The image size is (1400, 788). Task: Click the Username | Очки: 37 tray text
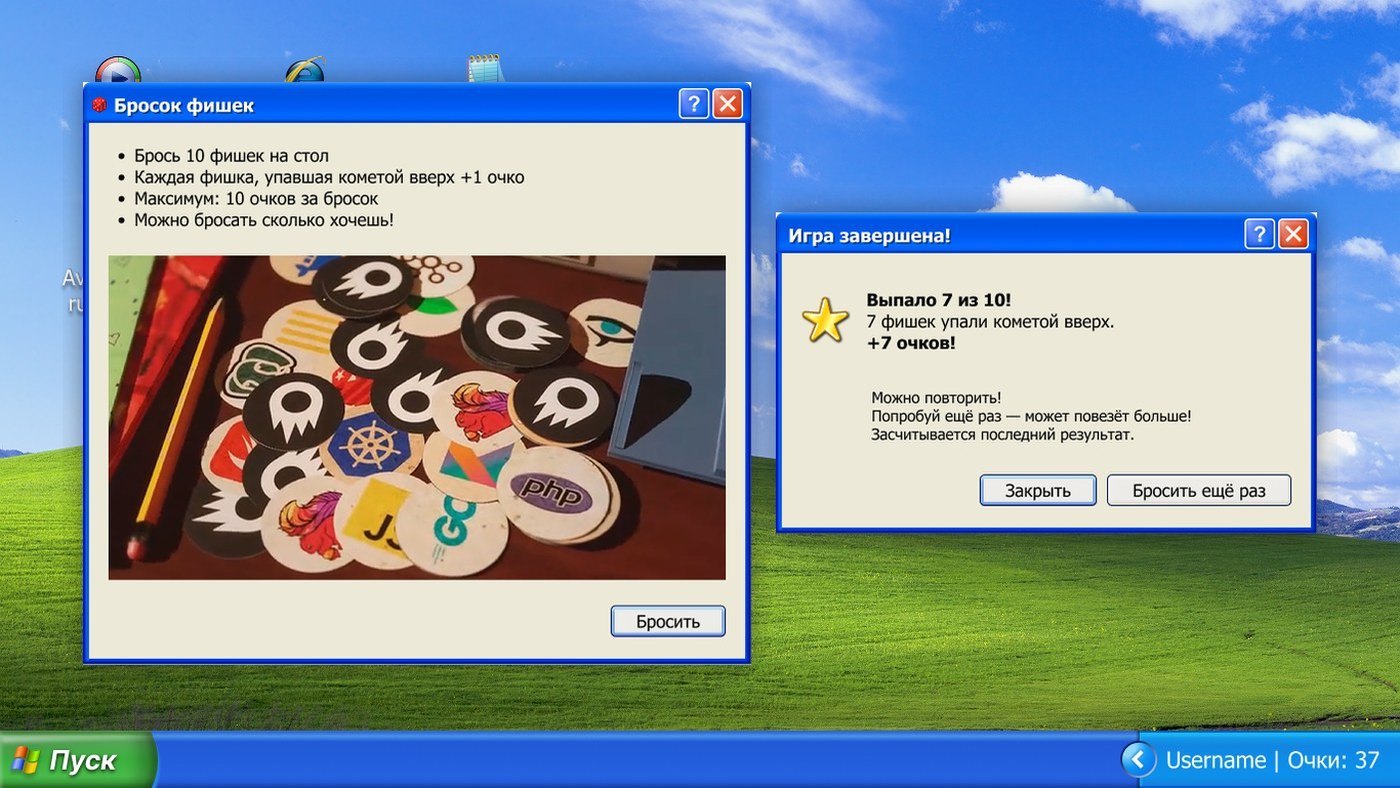1272,760
